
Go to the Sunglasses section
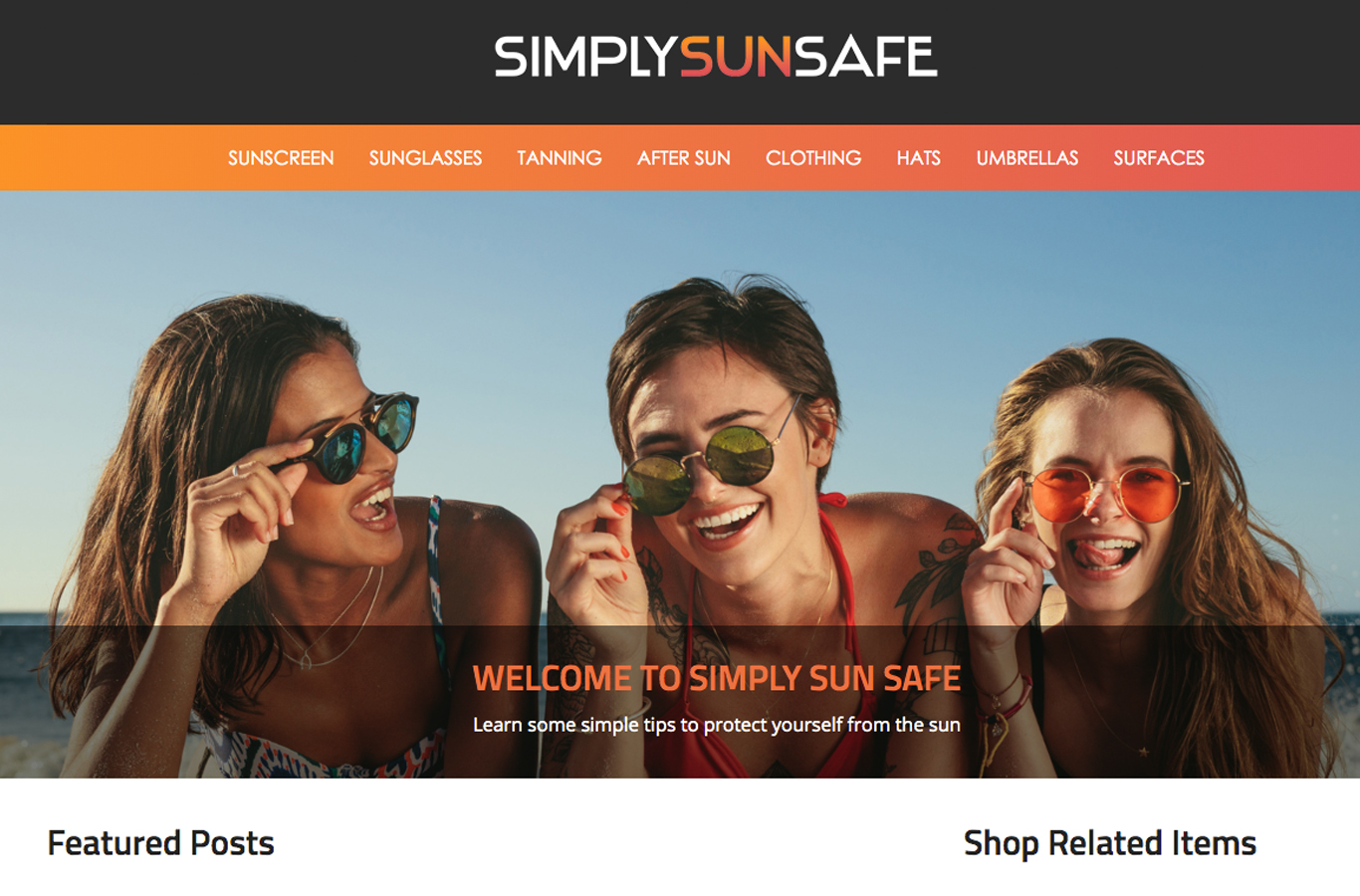(425, 158)
